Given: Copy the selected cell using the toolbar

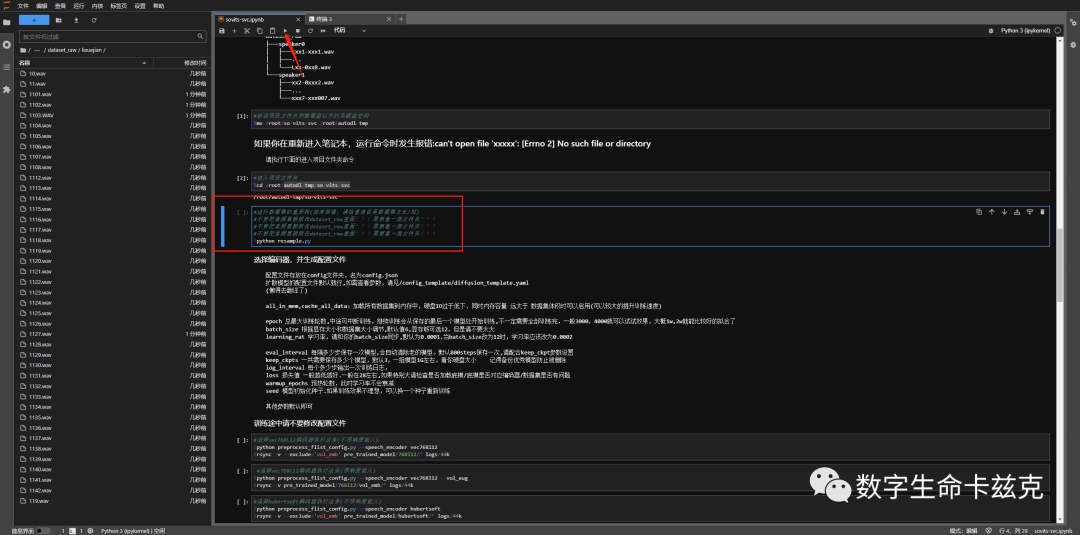Looking at the screenshot, I should (260, 30).
